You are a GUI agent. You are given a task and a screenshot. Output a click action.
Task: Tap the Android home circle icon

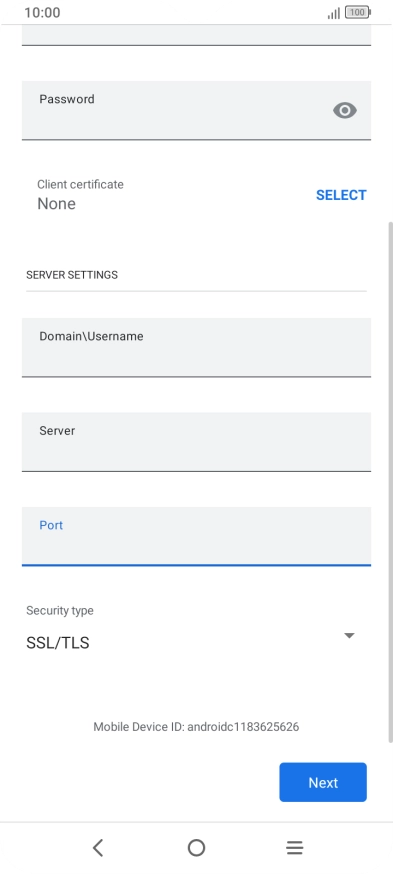coord(196,848)
